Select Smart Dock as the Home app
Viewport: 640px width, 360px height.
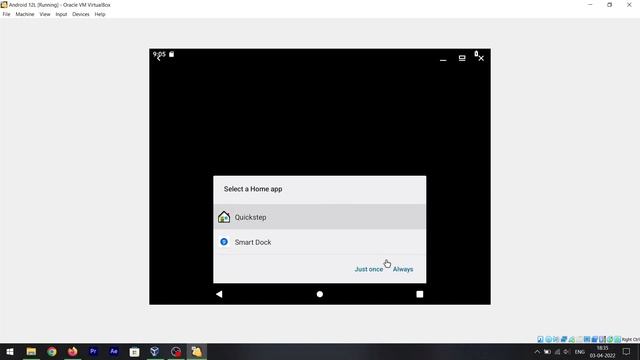coord(320,242)
